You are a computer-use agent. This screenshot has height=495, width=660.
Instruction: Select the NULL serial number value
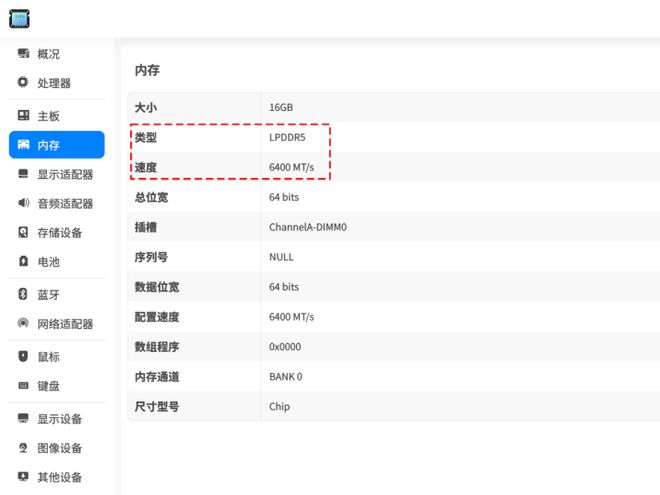pyautogui.click(x=281, y=257)
